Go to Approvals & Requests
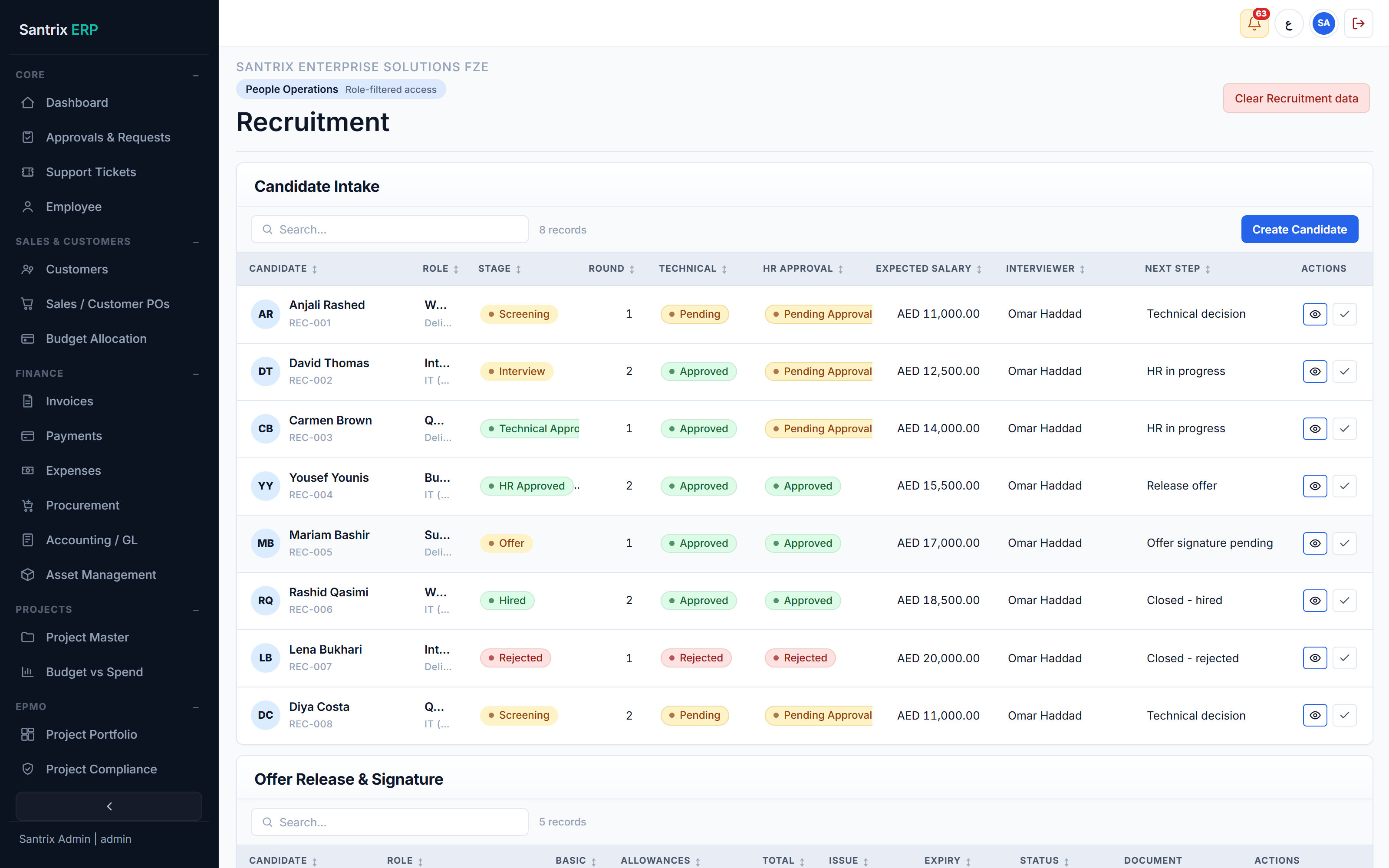1389x868 pixels. click(x=109, y=137)
